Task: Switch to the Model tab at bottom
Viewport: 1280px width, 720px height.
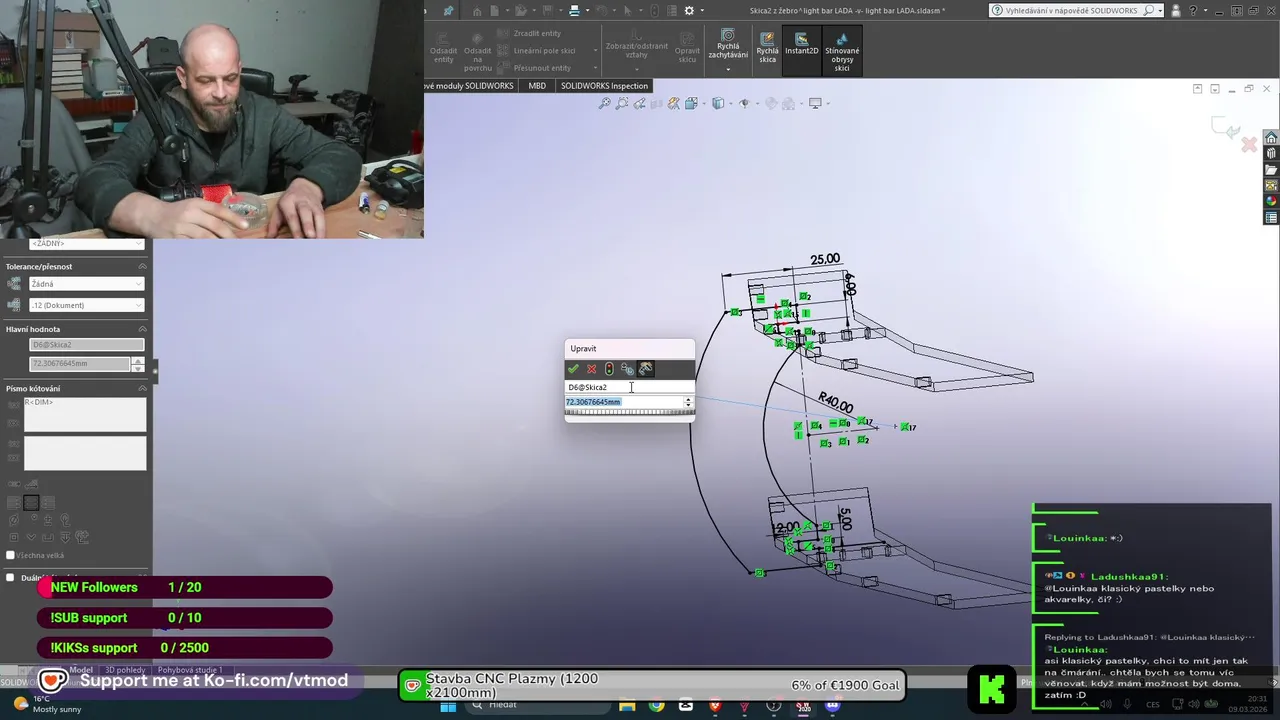Action: (x=81, y=670)
